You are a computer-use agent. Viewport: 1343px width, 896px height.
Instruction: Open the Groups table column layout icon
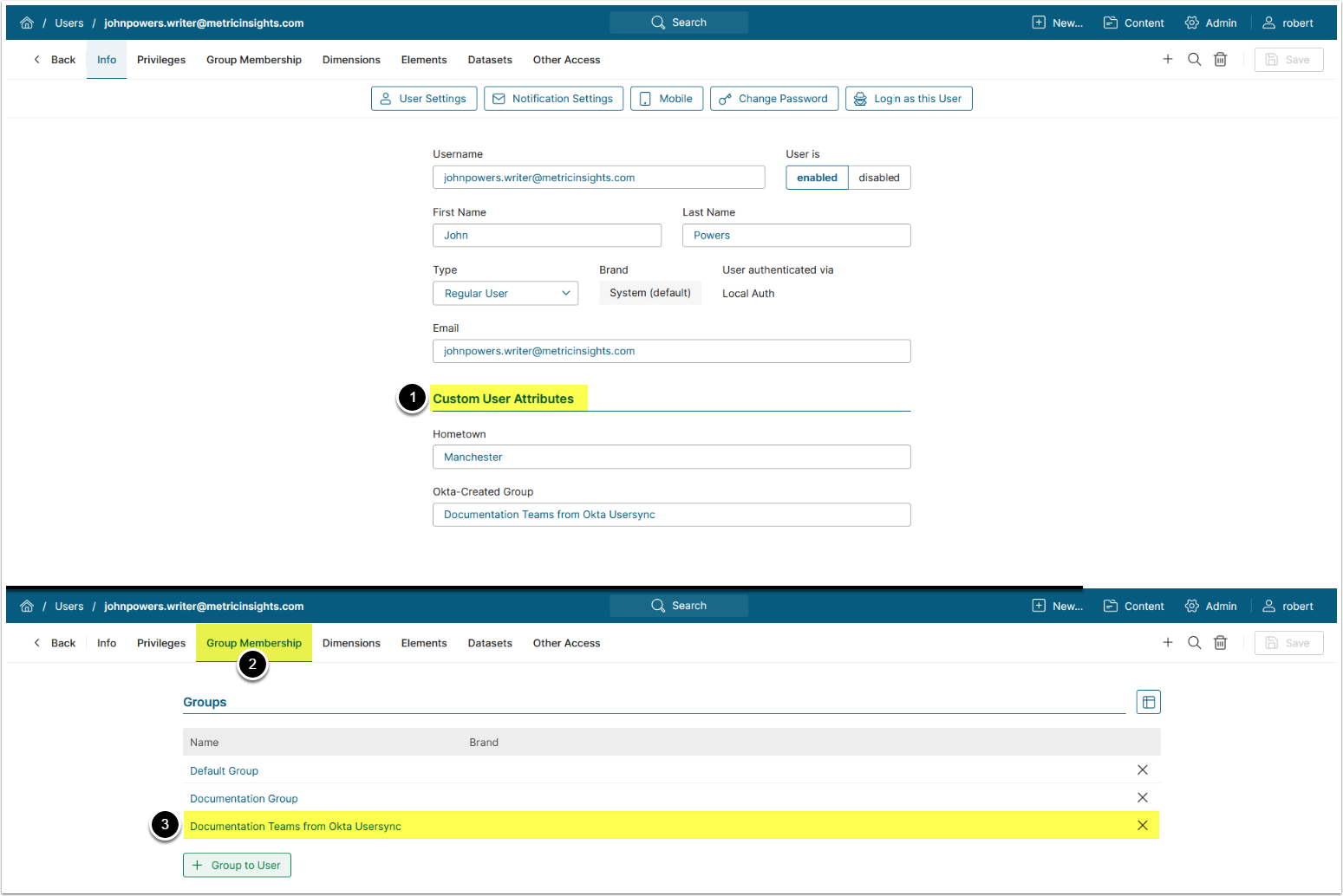click(x=1148, y=702)
